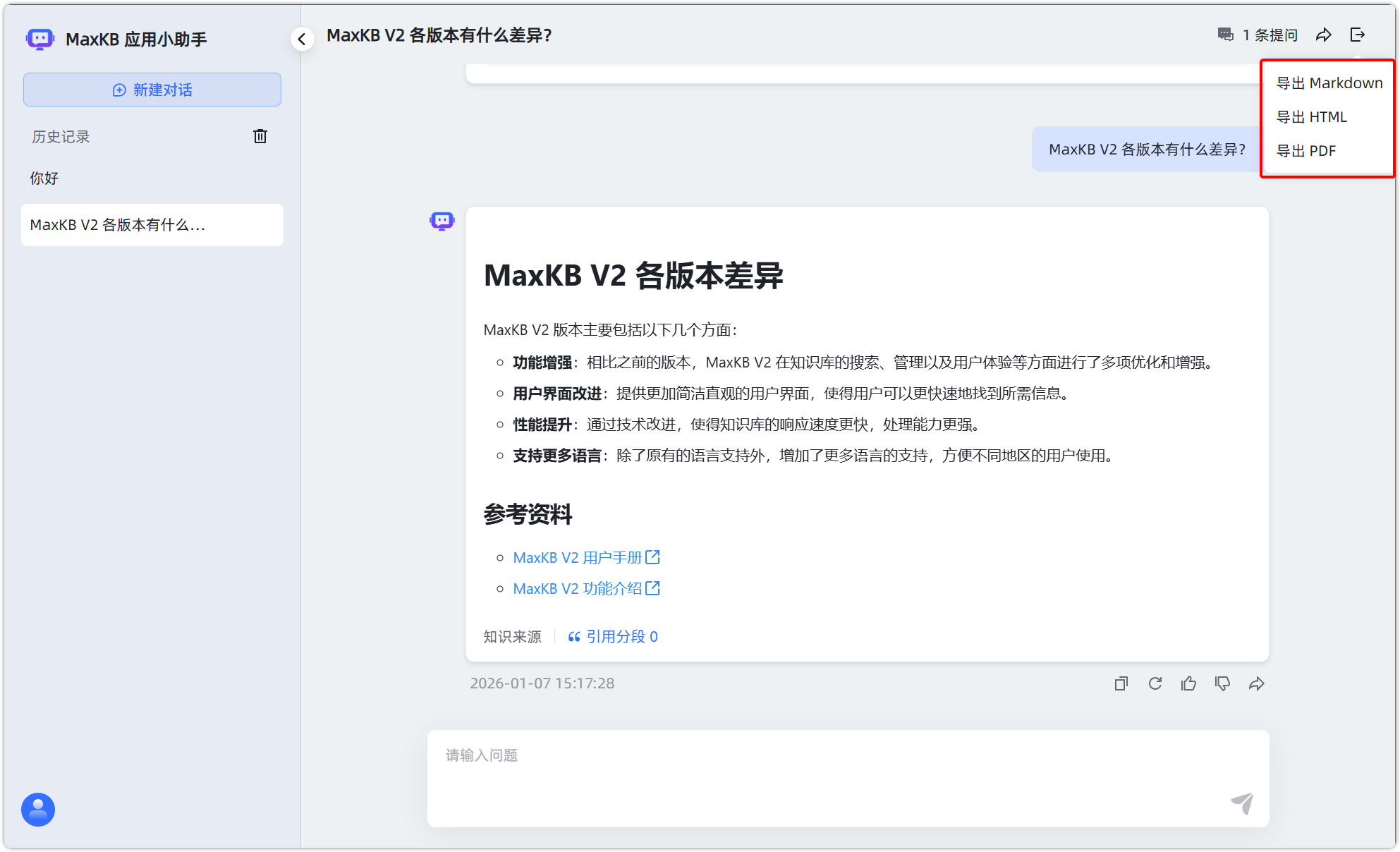The height and width of the screenshot is (852, 1400).
Task: Click share icon below the answer
Action: [x=1256, y=683]
